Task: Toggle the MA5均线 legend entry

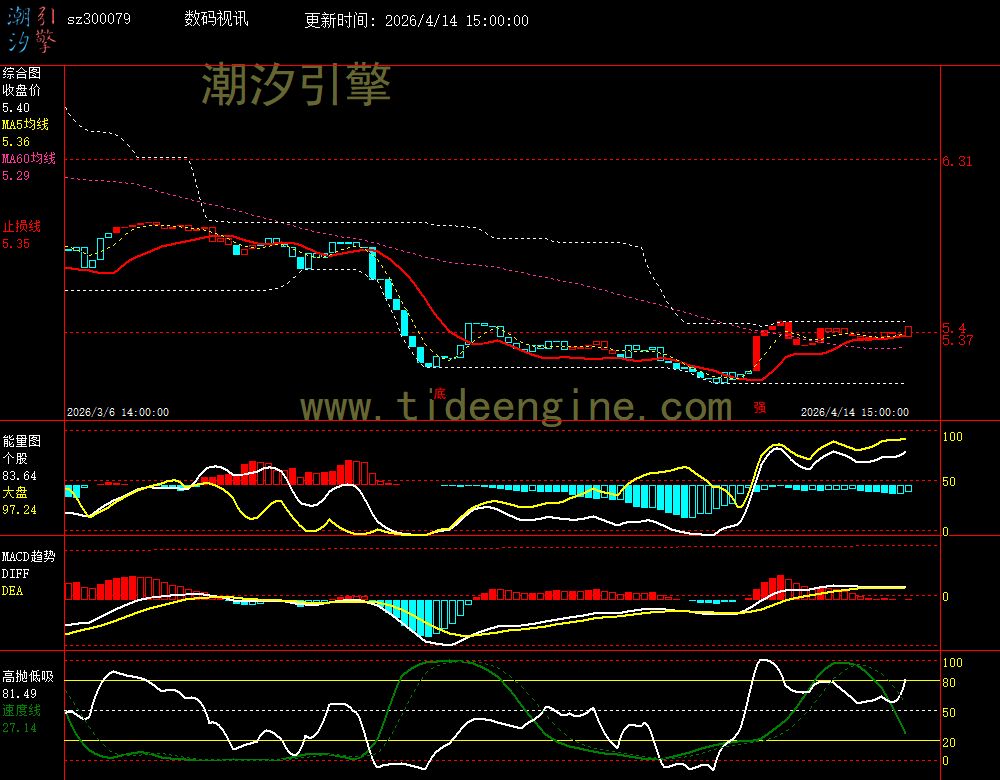Action: pos(28,124)
